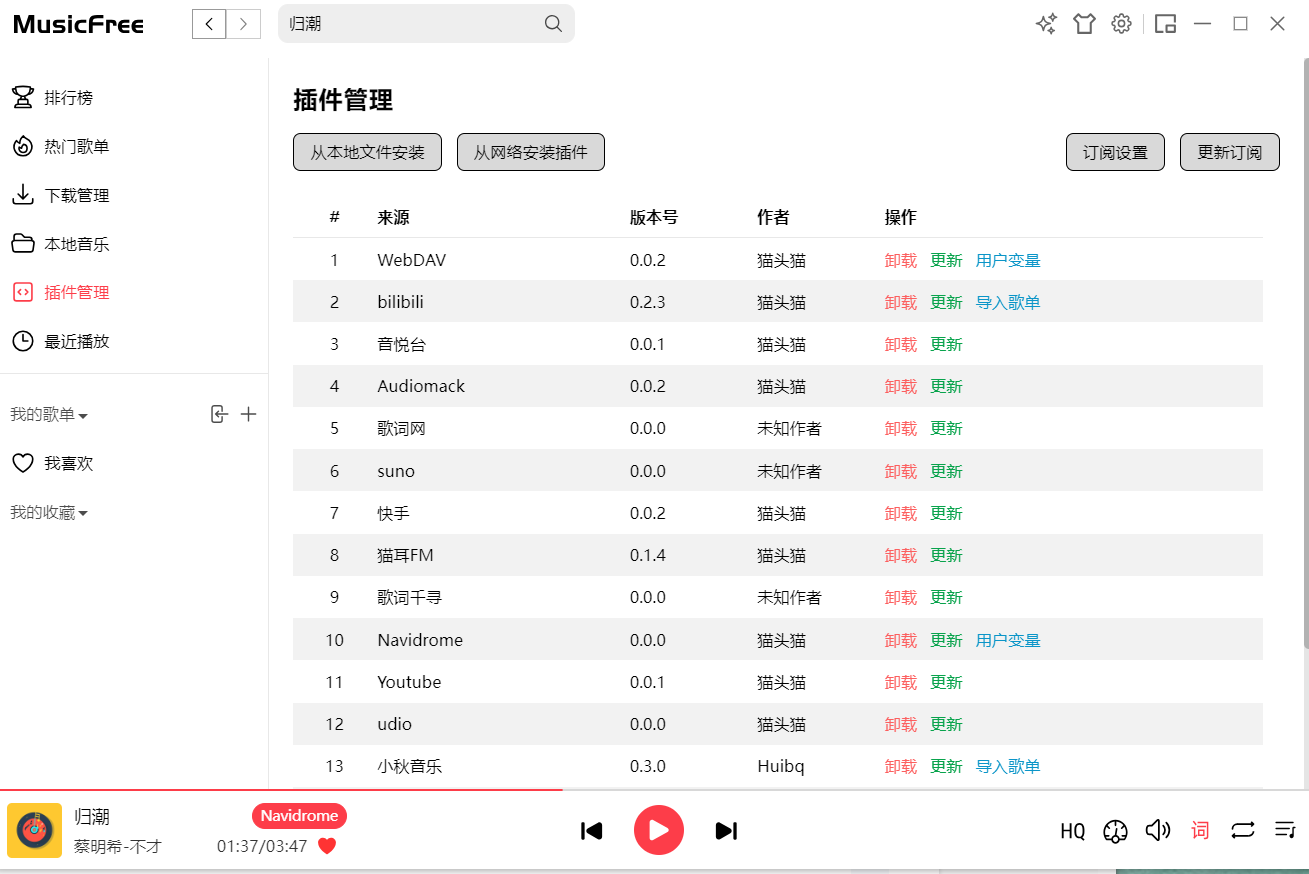Screen dimensions: 1309x874
Task: Open the HQ quality selector
Action: click(x=1072, y=831)
